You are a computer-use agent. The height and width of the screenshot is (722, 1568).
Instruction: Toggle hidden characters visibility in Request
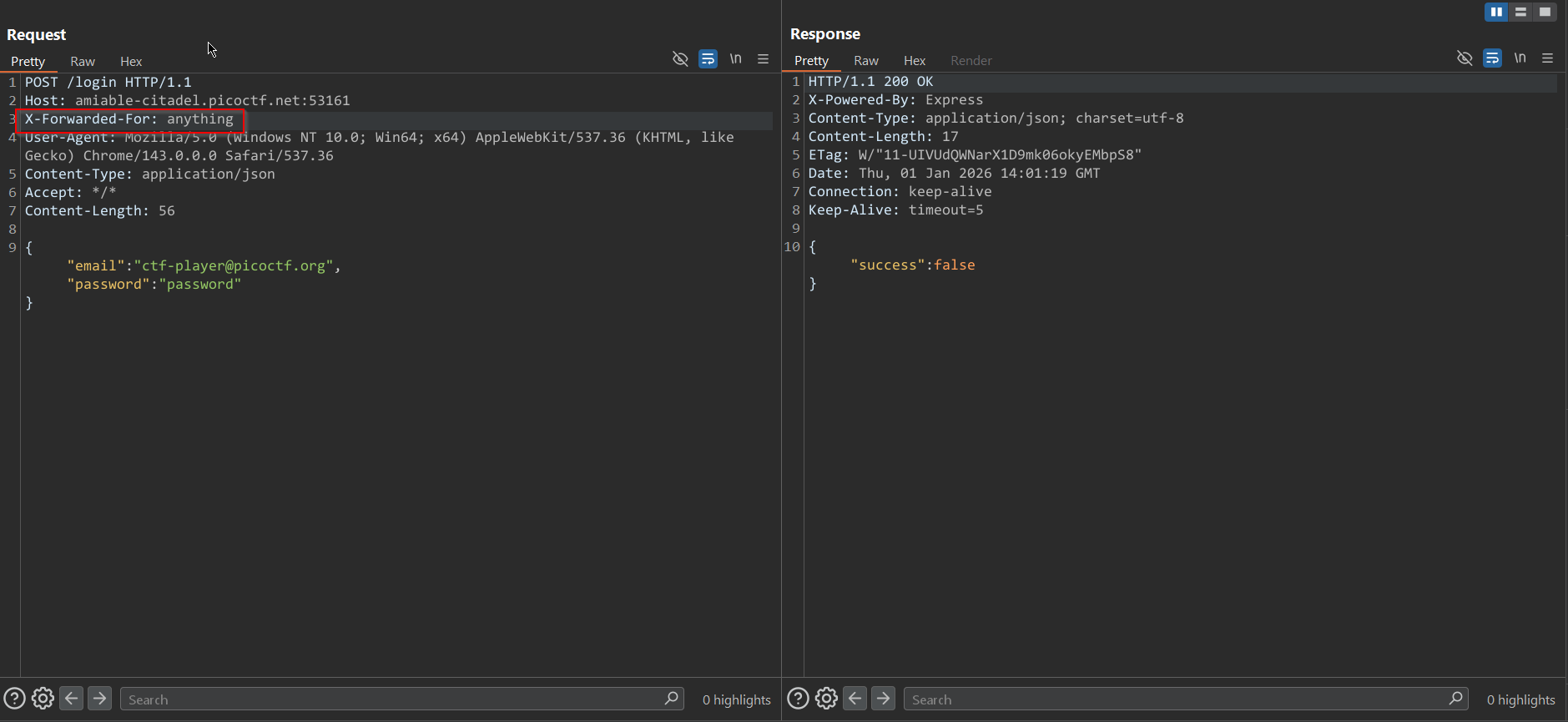click(680, 59)
